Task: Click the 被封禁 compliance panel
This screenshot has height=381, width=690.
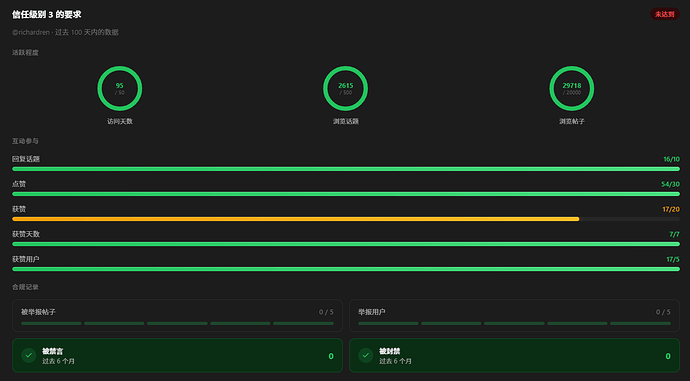Action: point(514,355)
